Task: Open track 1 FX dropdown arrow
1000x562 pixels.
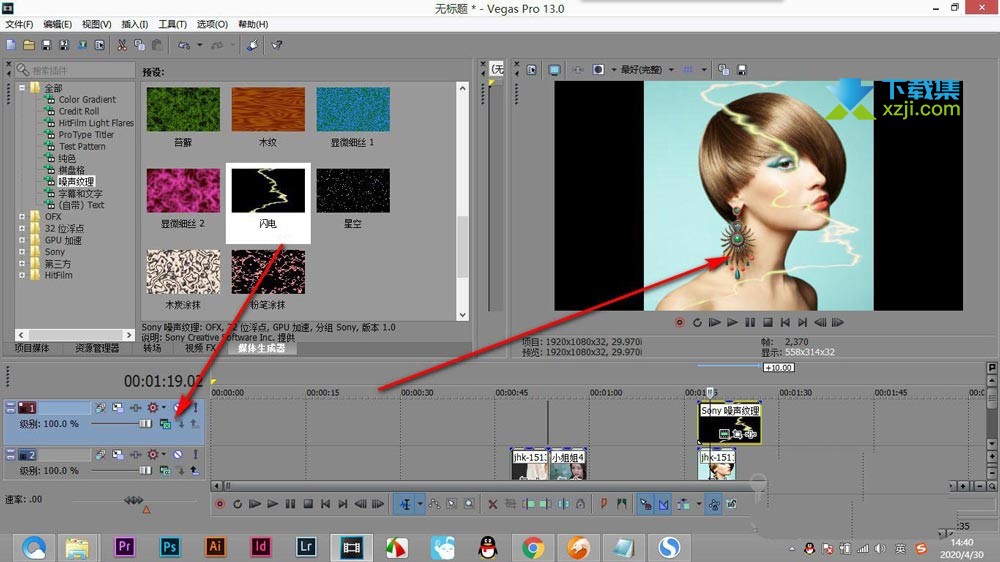Action: [164, 407]
